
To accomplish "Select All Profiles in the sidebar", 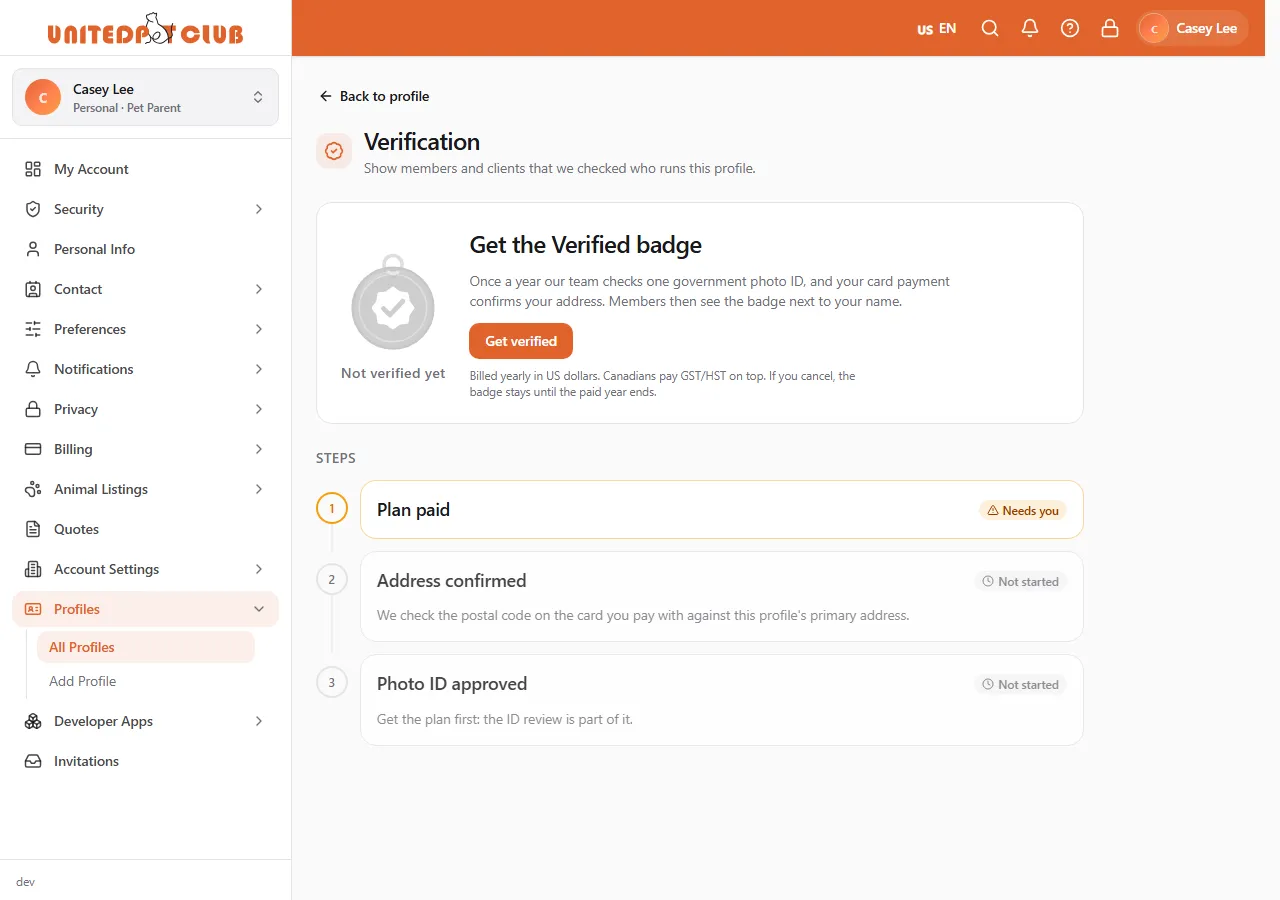I will (146, 647).
